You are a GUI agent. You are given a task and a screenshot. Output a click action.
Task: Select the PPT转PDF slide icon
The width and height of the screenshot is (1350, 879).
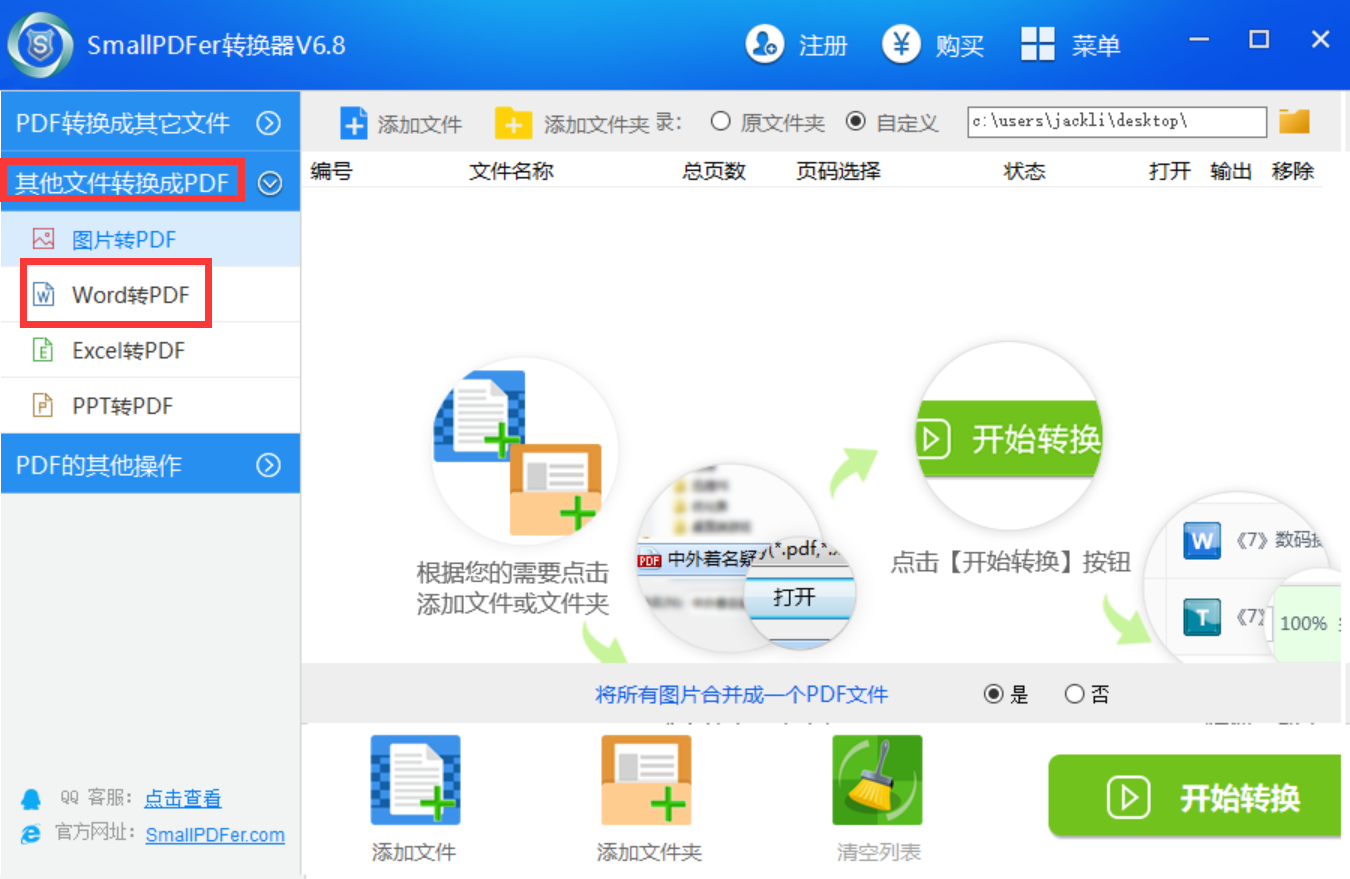[43, 405]
